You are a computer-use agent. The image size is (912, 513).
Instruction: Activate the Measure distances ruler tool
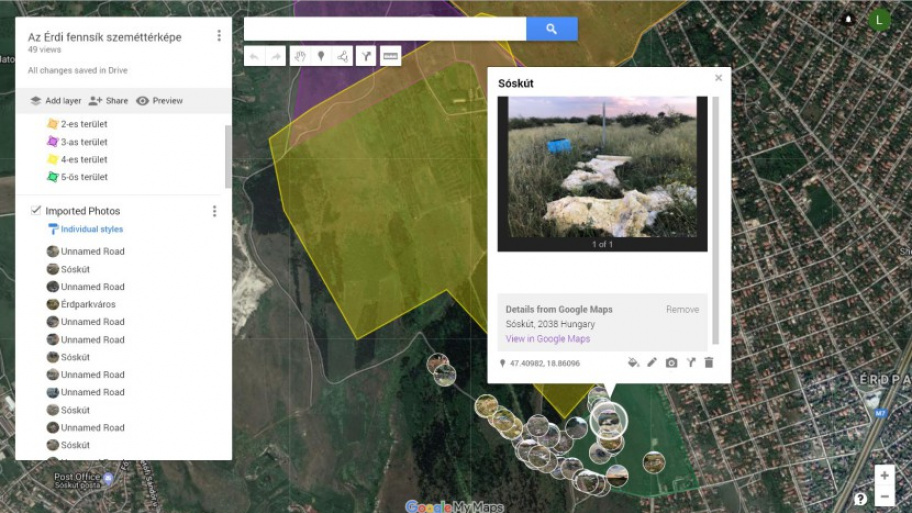[391, 57]
